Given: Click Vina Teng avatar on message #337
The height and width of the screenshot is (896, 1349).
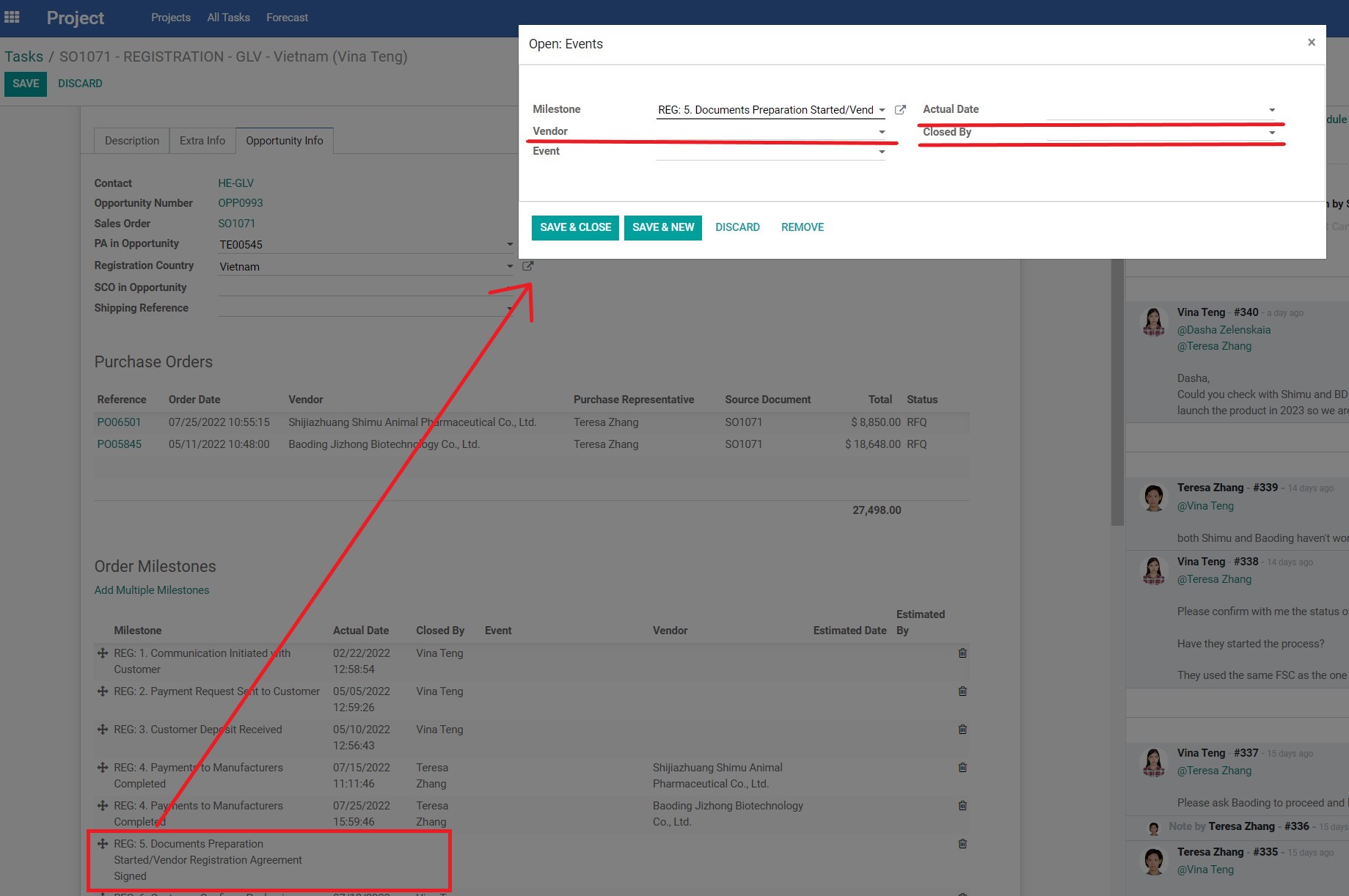Looking at the screenshot, I should click(x=1154, y=762).
